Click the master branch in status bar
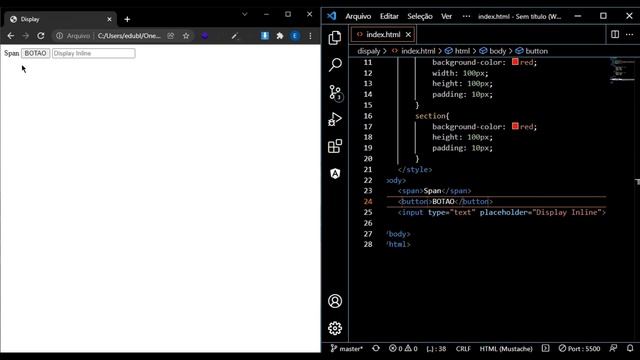The width and height of the screenshot is (640, 360). pyautogui.click(x=347, y=349)
